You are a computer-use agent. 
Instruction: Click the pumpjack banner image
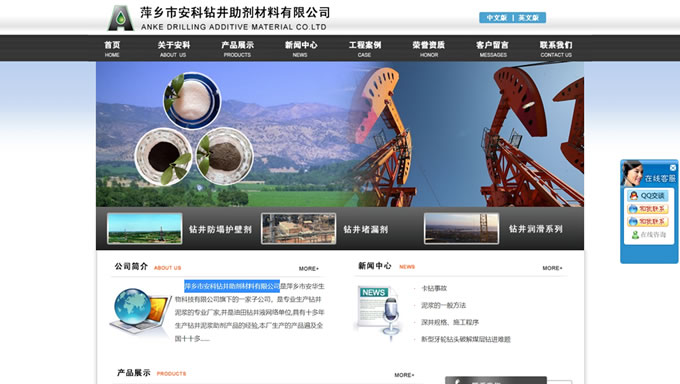click(340, 134)
